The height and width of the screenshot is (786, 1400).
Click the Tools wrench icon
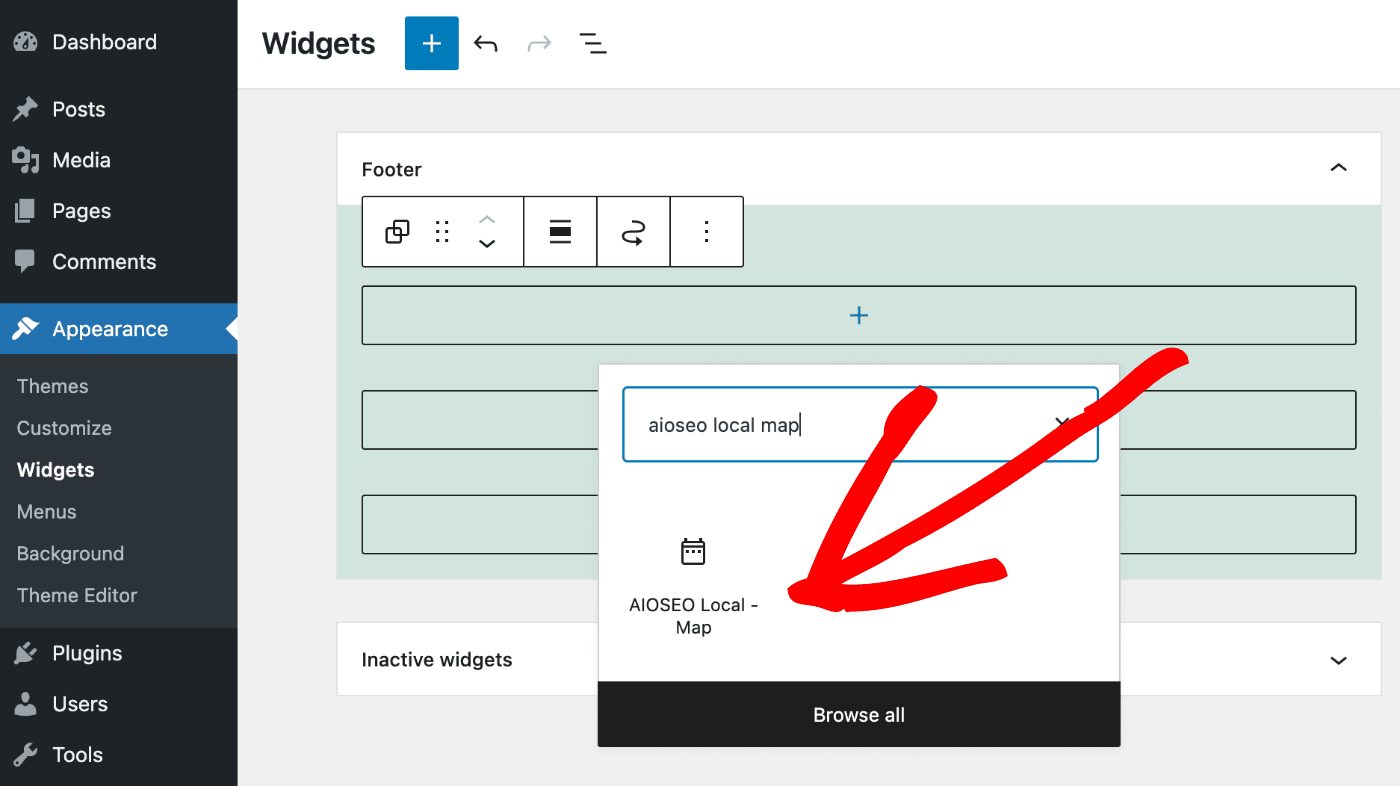[x=25, y=755]
